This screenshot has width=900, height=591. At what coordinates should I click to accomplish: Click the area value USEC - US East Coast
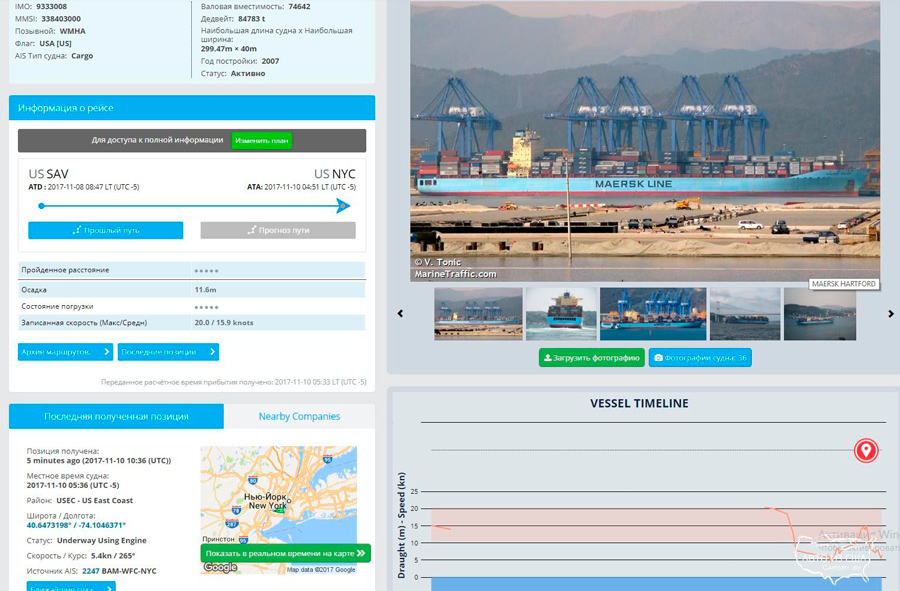click(95, 500)
